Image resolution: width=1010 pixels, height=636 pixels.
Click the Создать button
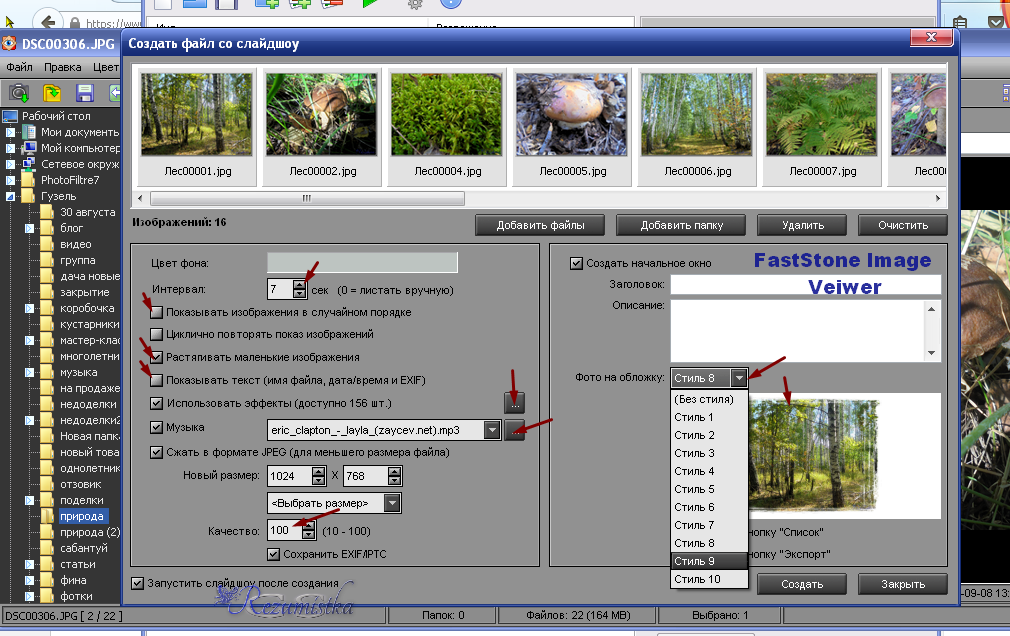802,584
